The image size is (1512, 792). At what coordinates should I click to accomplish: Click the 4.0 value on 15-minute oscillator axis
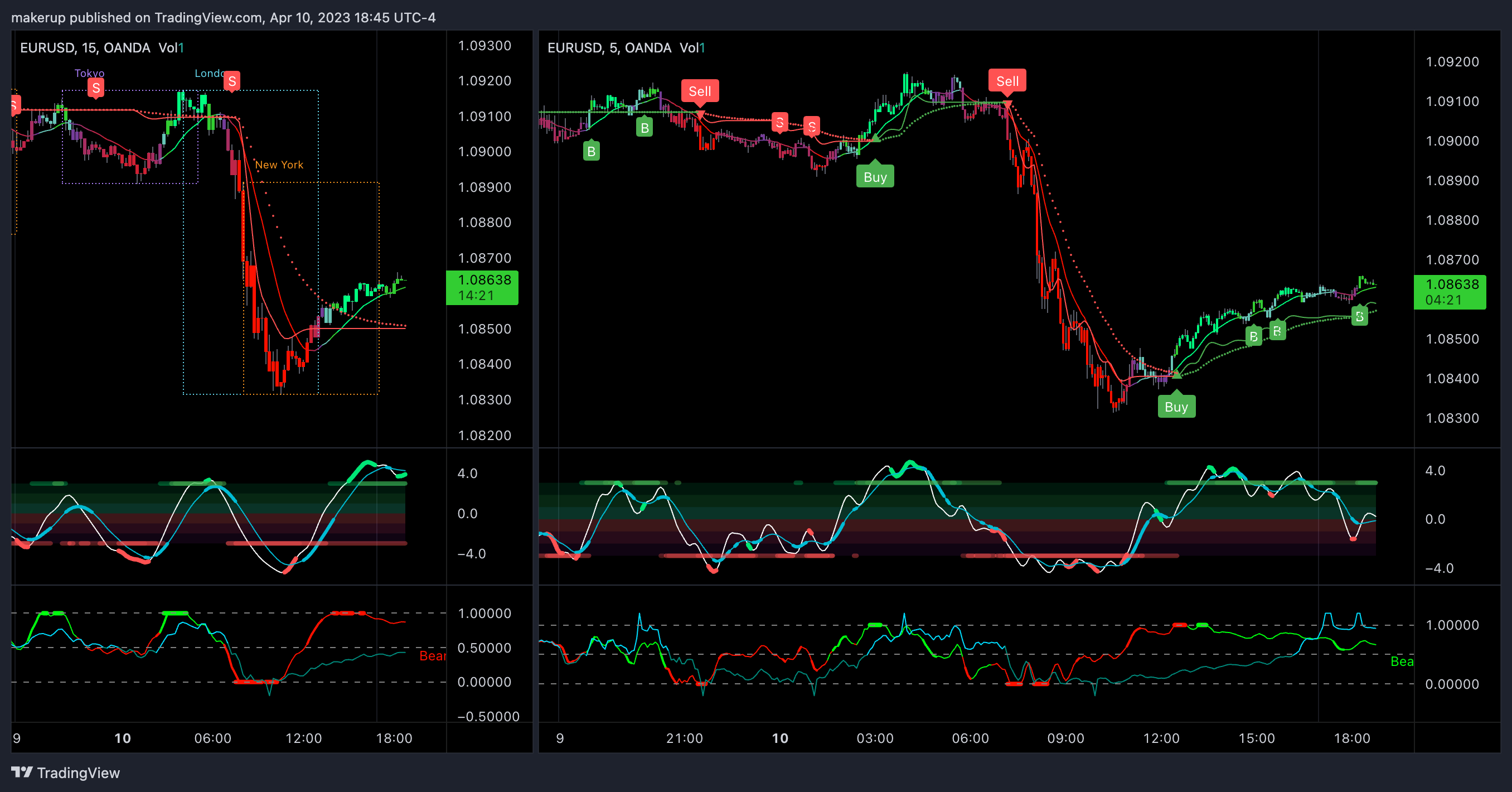pos(467,474)
